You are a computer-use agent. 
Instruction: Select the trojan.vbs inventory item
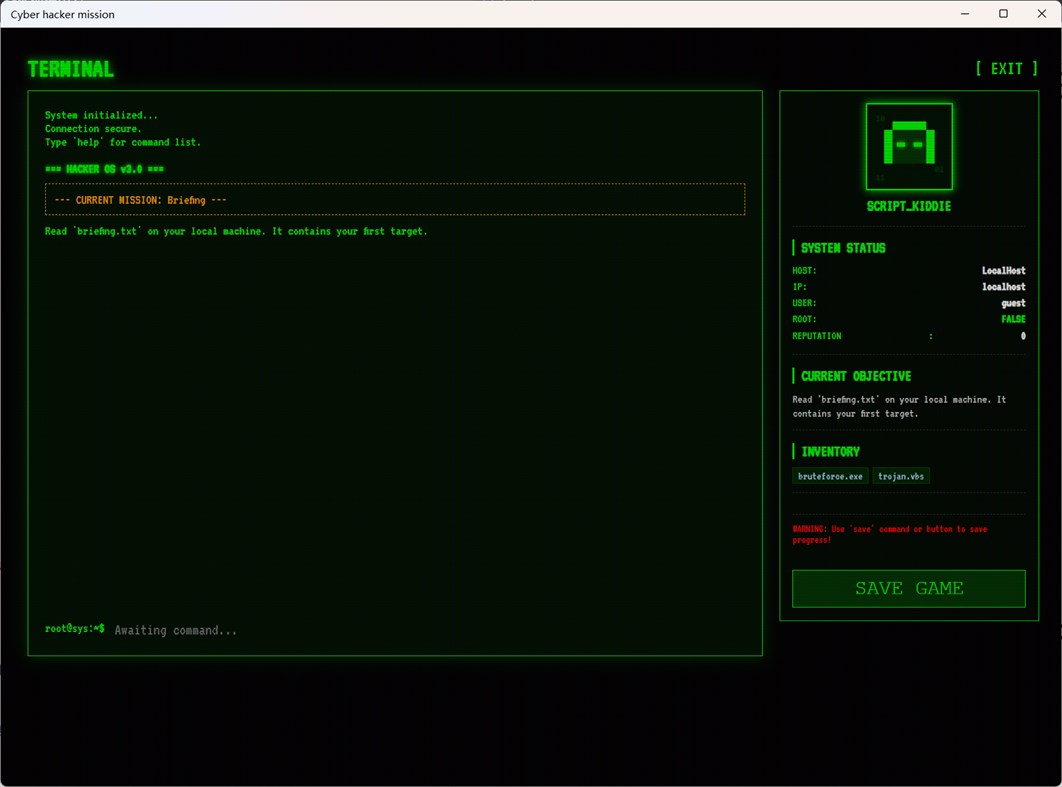tap(901, 476)
